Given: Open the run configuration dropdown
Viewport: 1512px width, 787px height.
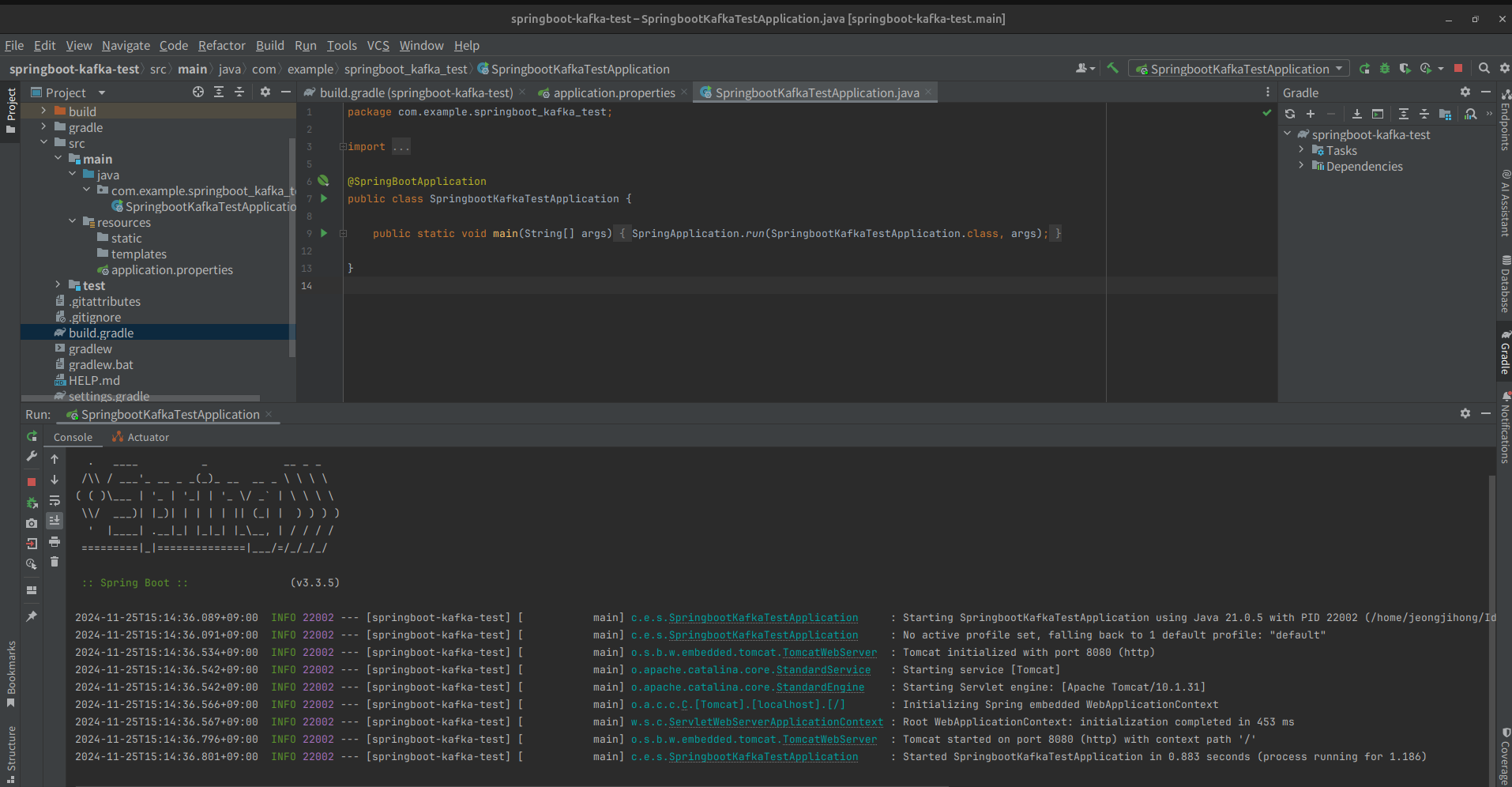Looking at the screenshot, I should tap(1239, 69).
